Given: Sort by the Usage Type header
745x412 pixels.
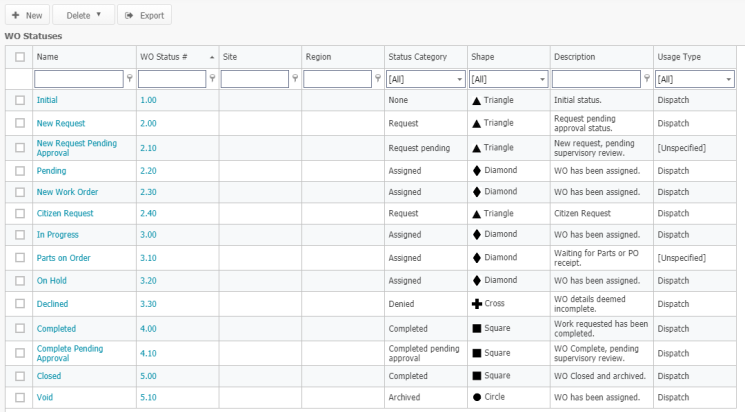Looking at the screenshot, I should 679,57.
